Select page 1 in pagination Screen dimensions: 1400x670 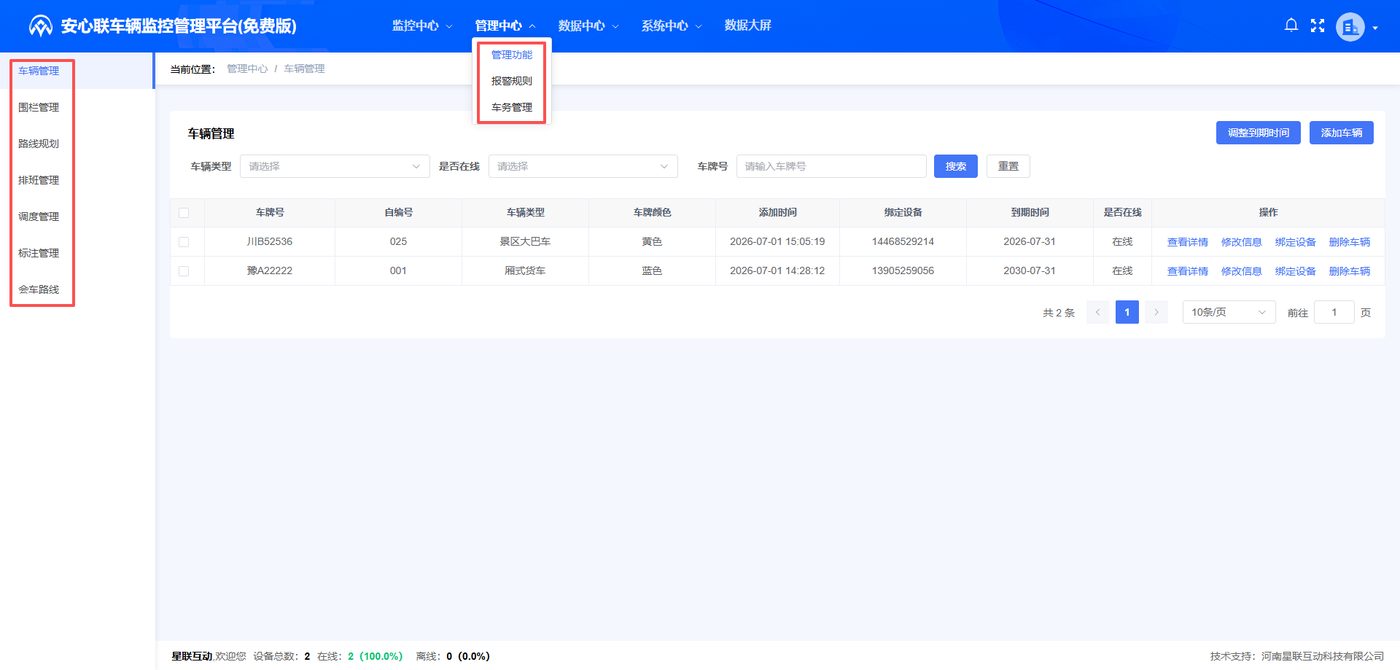1127,313
